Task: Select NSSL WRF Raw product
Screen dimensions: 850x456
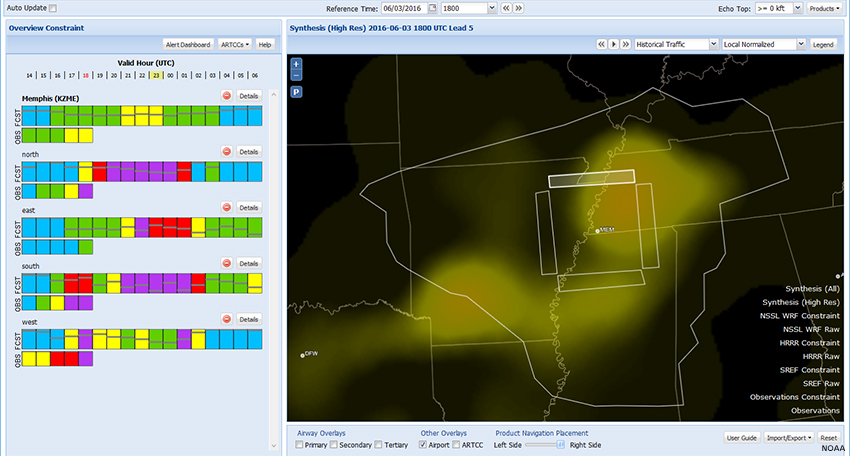Action: [811, 330]
